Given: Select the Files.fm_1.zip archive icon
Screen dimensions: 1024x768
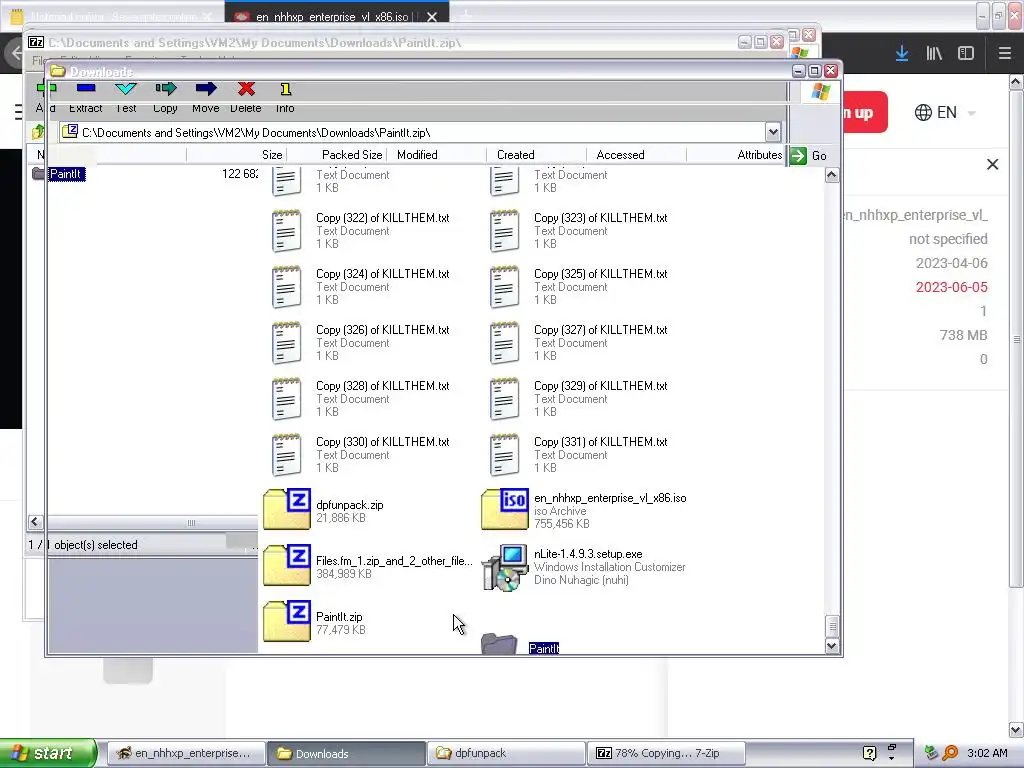Looking at the screenshot, I should [x=287, y=565].
